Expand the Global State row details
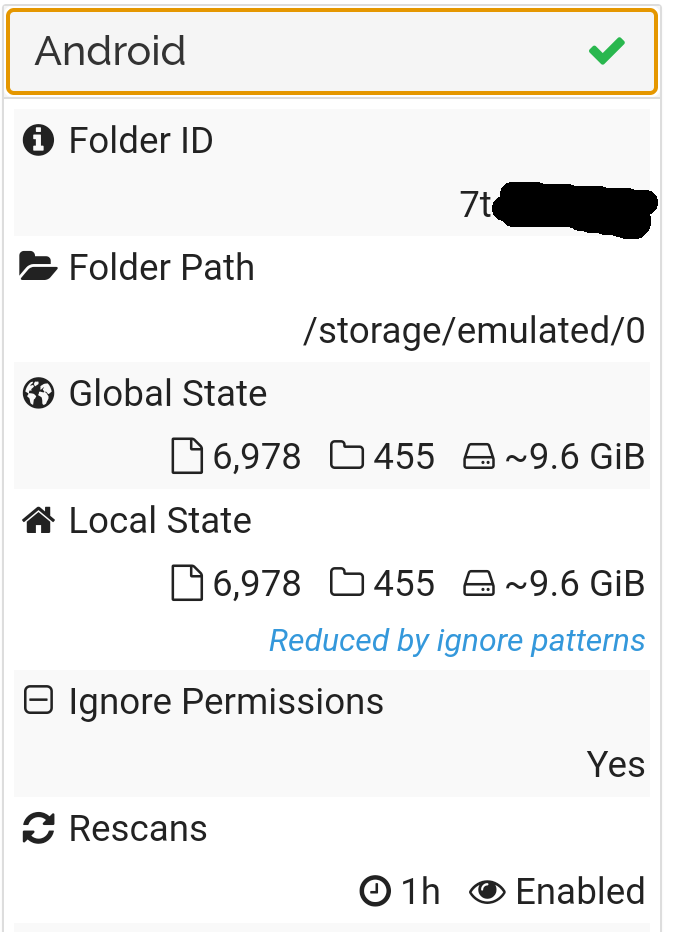 (x=168, y=393)
